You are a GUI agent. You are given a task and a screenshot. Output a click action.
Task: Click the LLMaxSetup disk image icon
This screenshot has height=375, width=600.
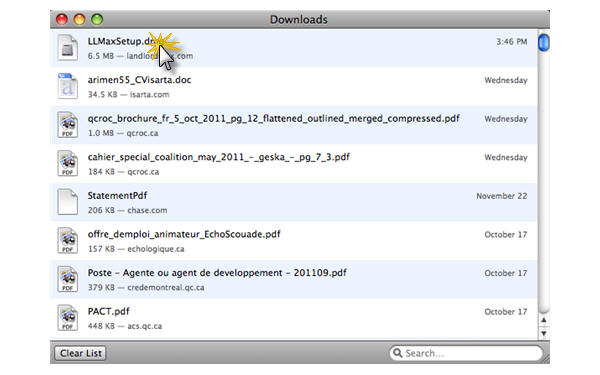click(67, 47)
